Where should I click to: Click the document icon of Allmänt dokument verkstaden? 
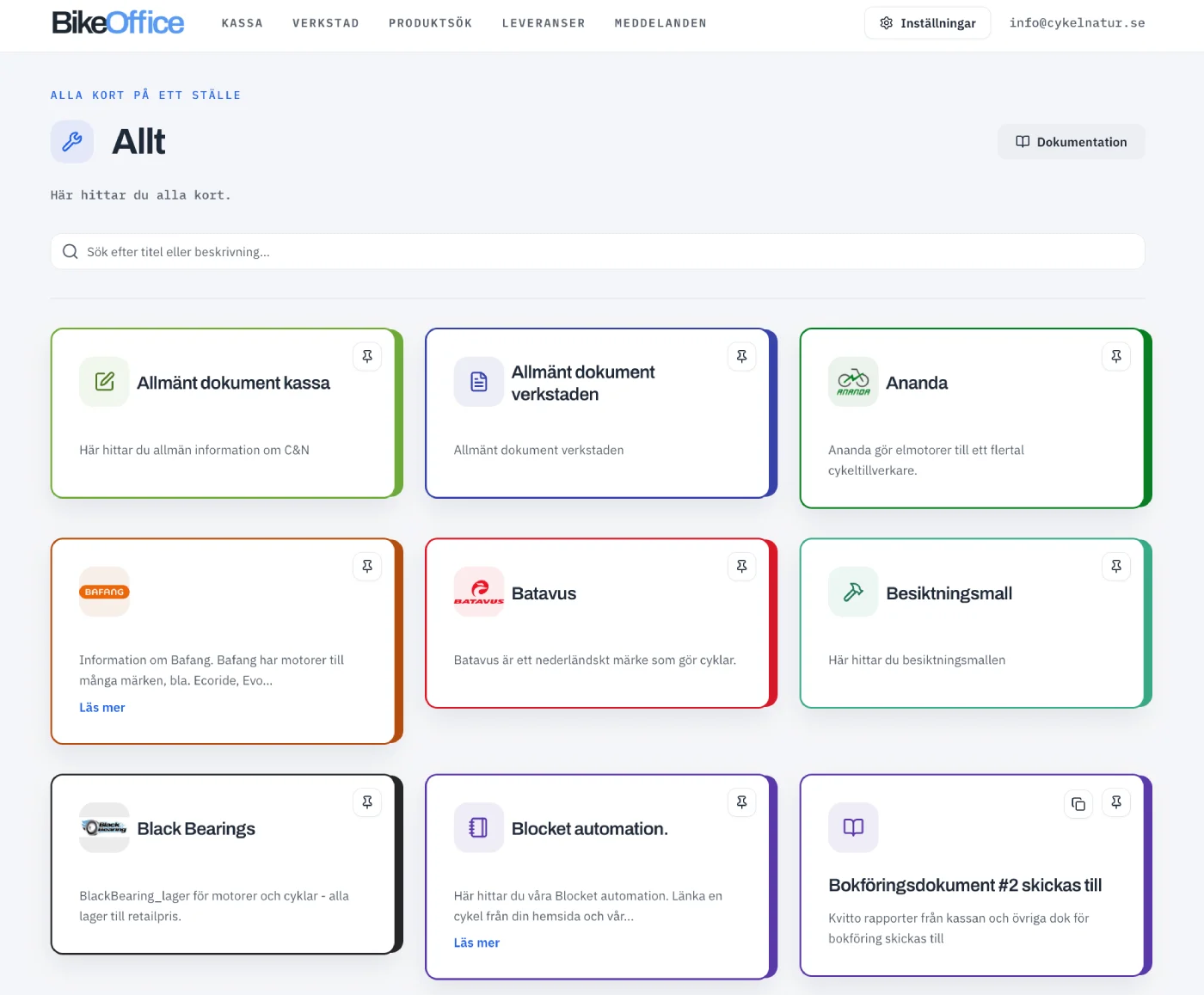click(479, 382)
